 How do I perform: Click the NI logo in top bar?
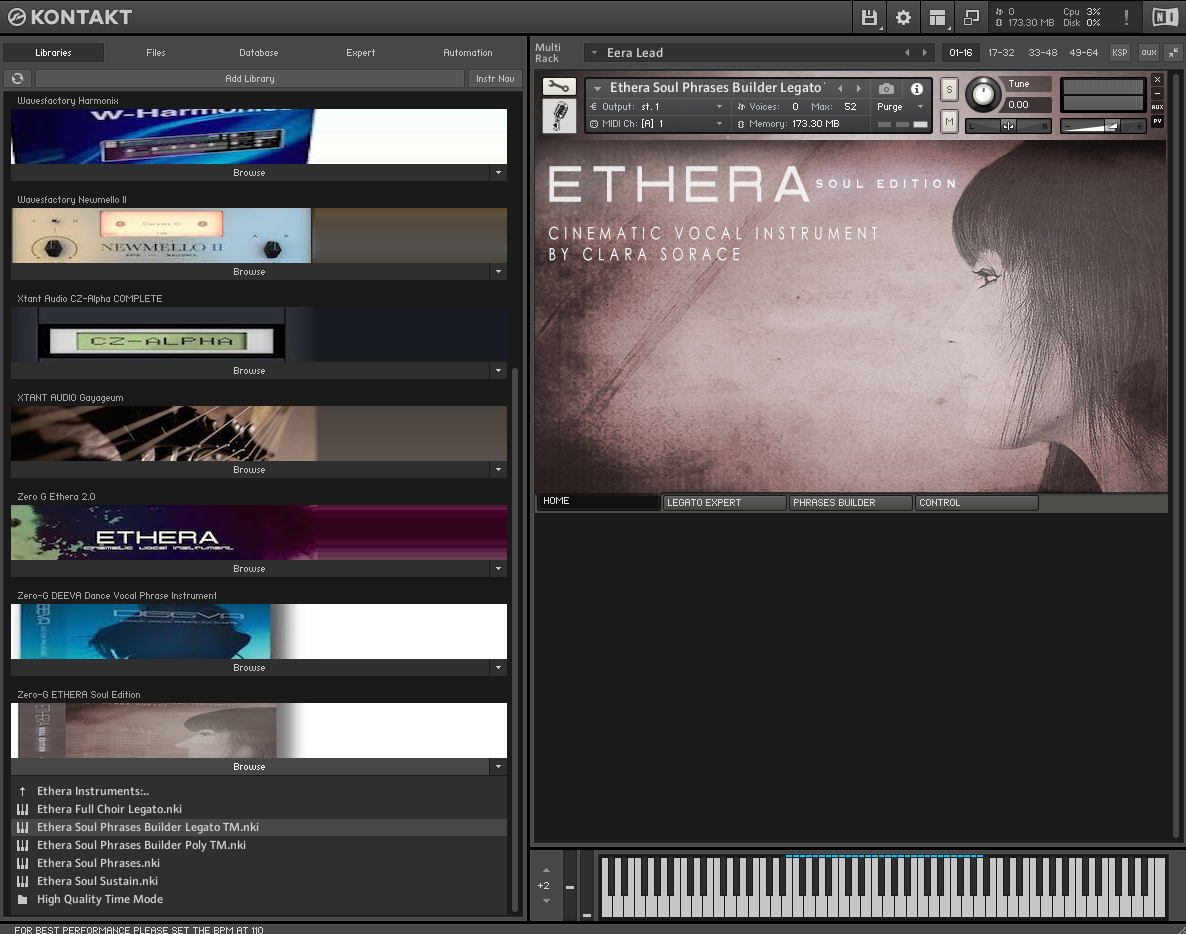pos(1165,17)
